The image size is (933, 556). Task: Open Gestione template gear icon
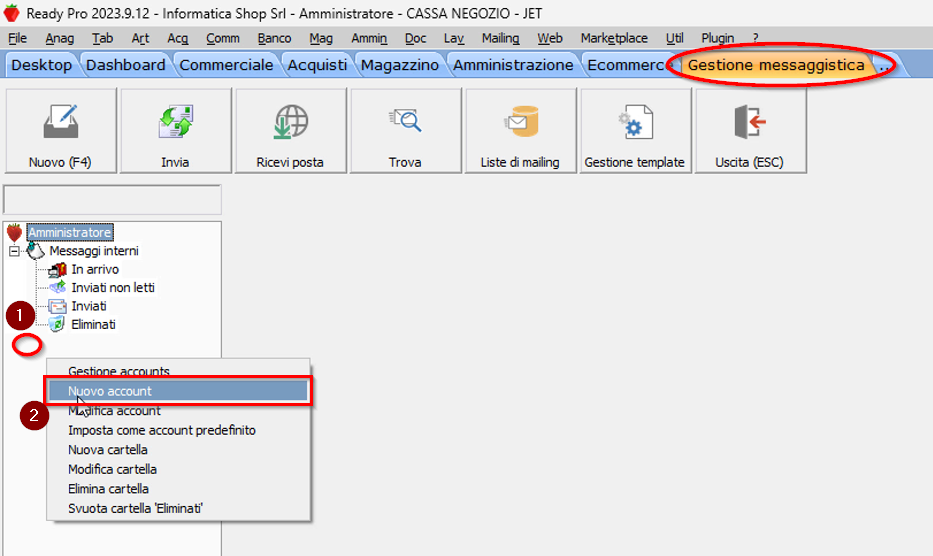coord(635,121)
